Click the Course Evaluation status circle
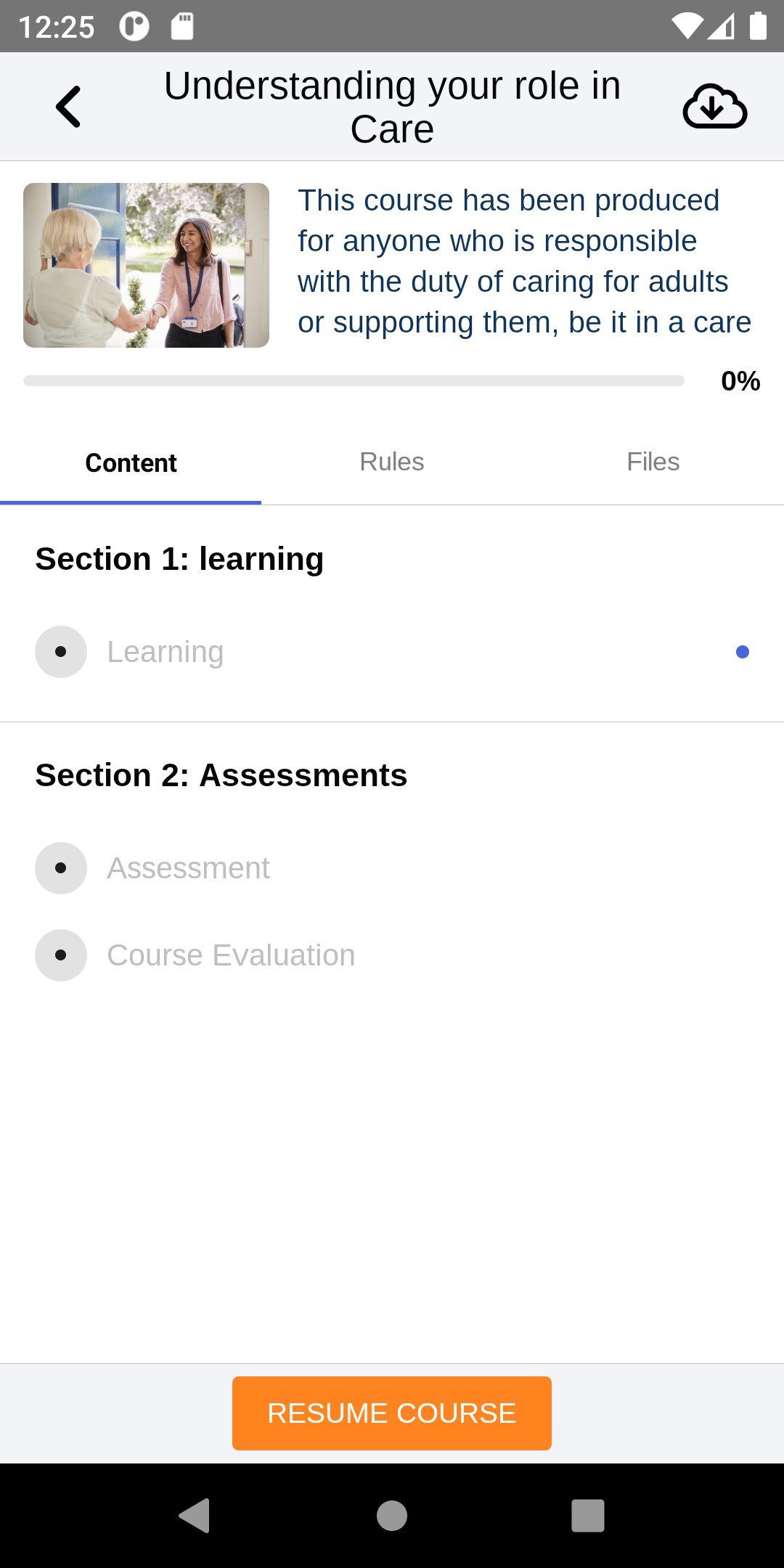 pyautogui.click(x=61, y=955)
